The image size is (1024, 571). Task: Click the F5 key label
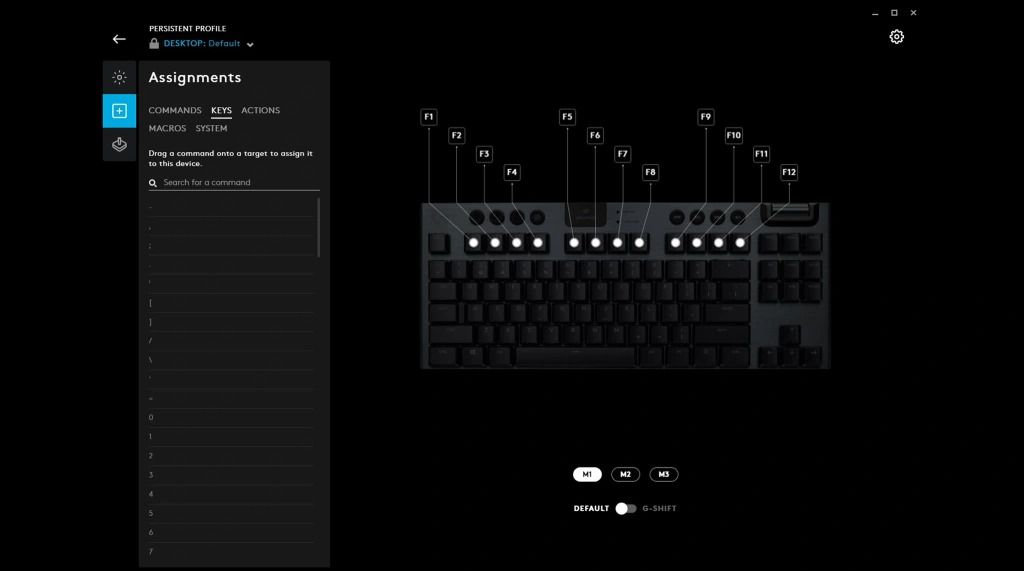click(x=567, y=117)
